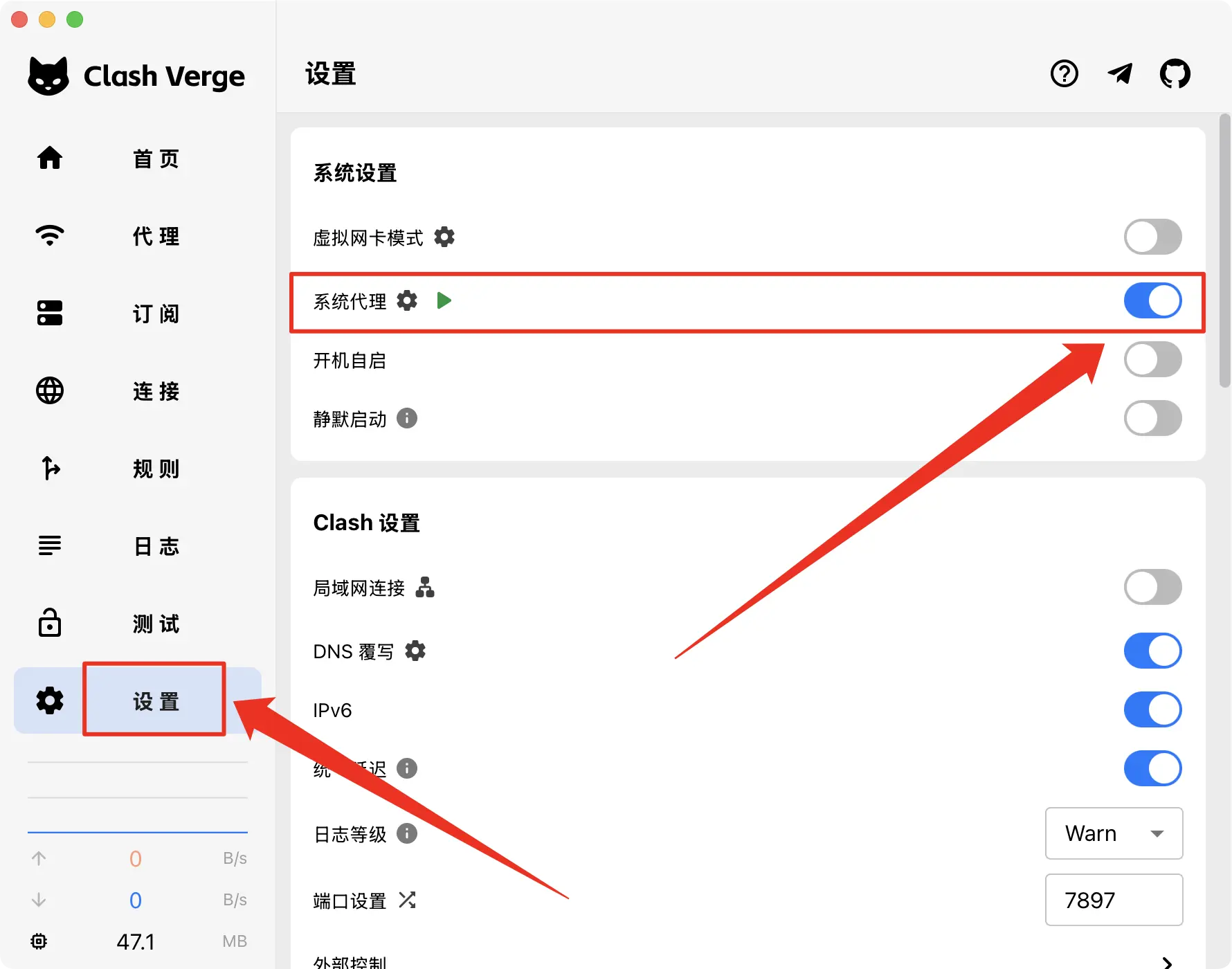The image size is (1232, 969).
Task: Open the DNS 覆写 gear settings
Action: click(x=415, y=651)
